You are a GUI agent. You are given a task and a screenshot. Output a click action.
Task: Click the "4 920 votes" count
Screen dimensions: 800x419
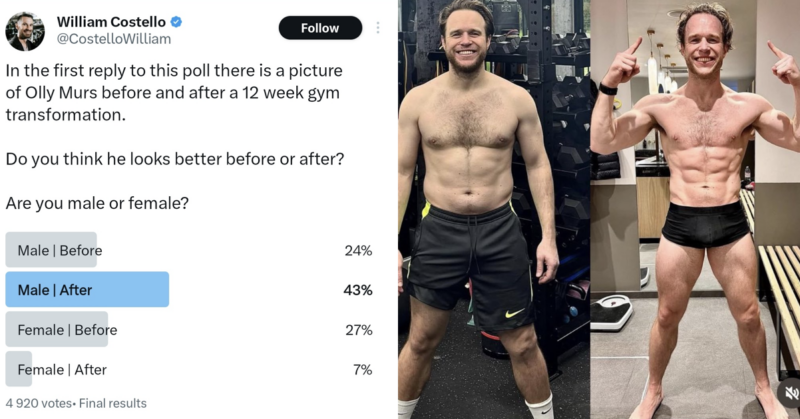click(36, 403)
